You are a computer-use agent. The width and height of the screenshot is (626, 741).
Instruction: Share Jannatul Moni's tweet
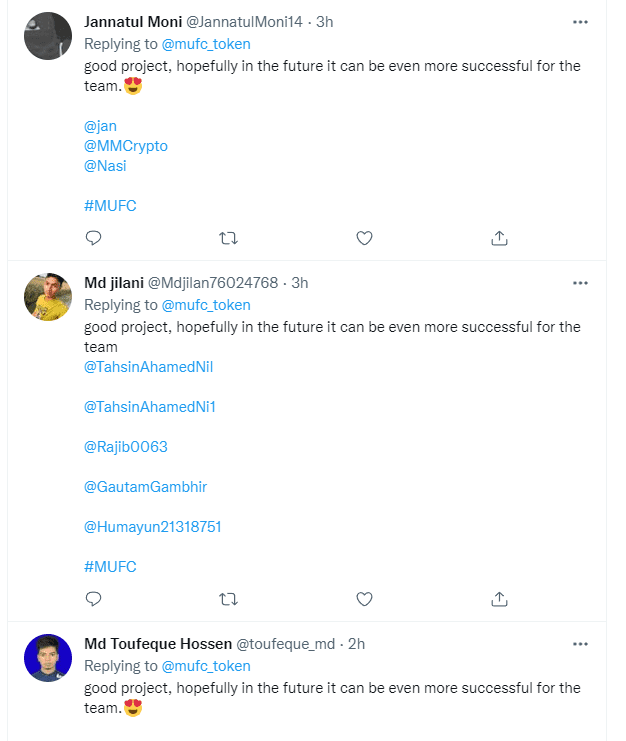tap(500, 238)
